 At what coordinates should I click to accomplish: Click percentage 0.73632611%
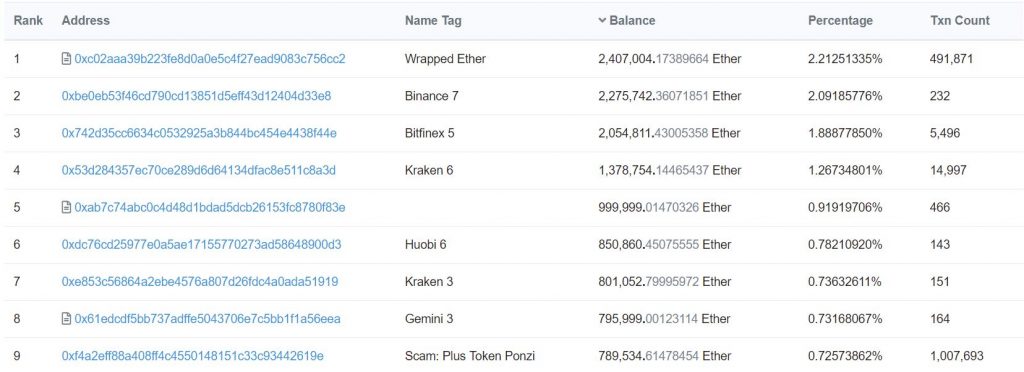coord(846,282)
